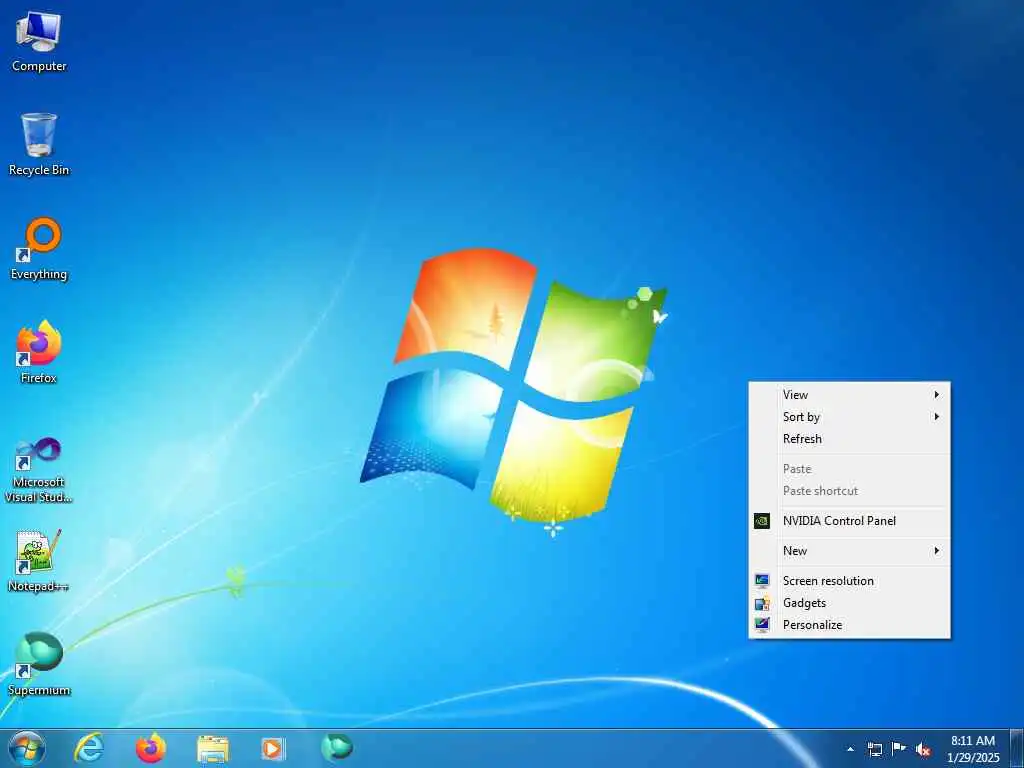1024x768 pixels.
Task: Open the View menu entry
Action: [849, 394]
